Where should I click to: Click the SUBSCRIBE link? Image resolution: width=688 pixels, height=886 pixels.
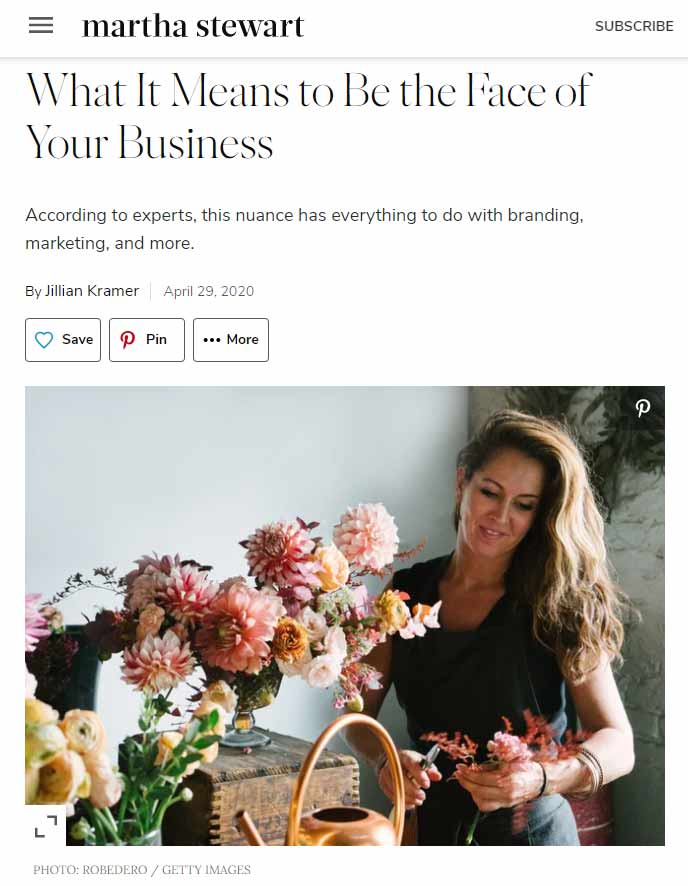[634, 26]
